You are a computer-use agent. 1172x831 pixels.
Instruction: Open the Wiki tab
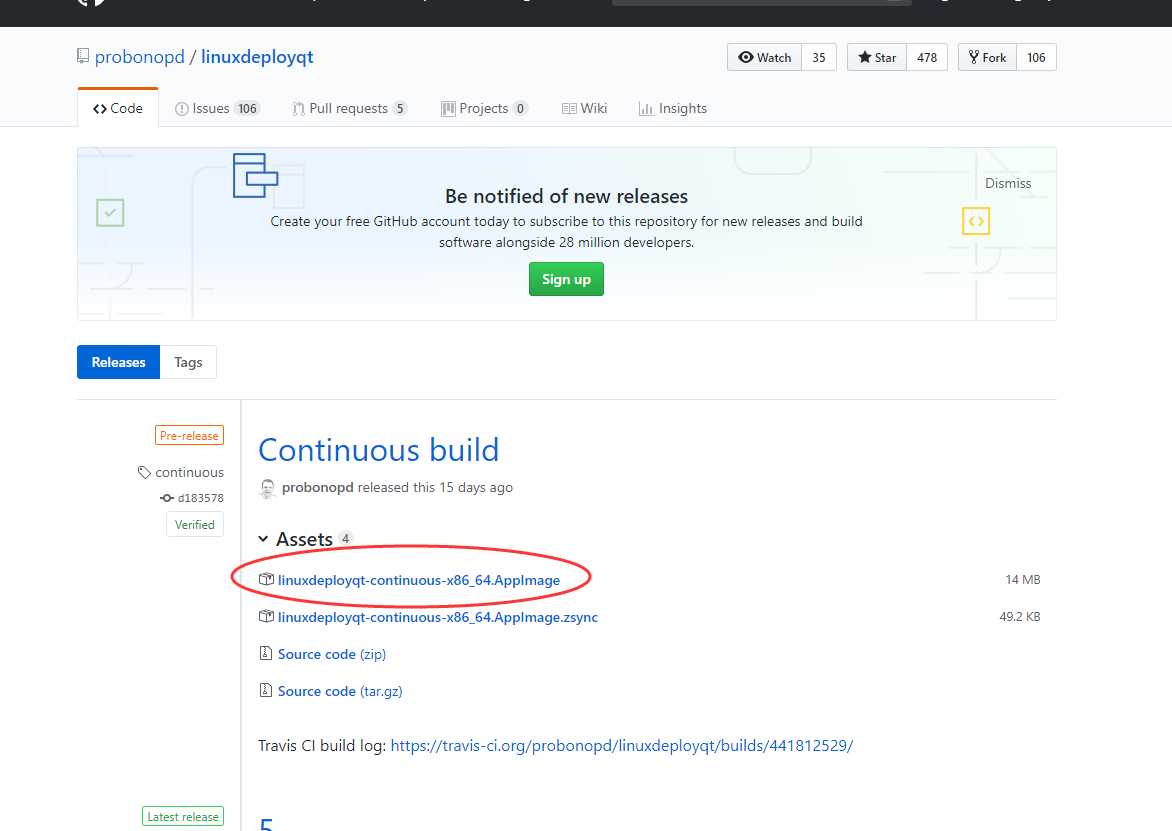[x=585, y=108]
